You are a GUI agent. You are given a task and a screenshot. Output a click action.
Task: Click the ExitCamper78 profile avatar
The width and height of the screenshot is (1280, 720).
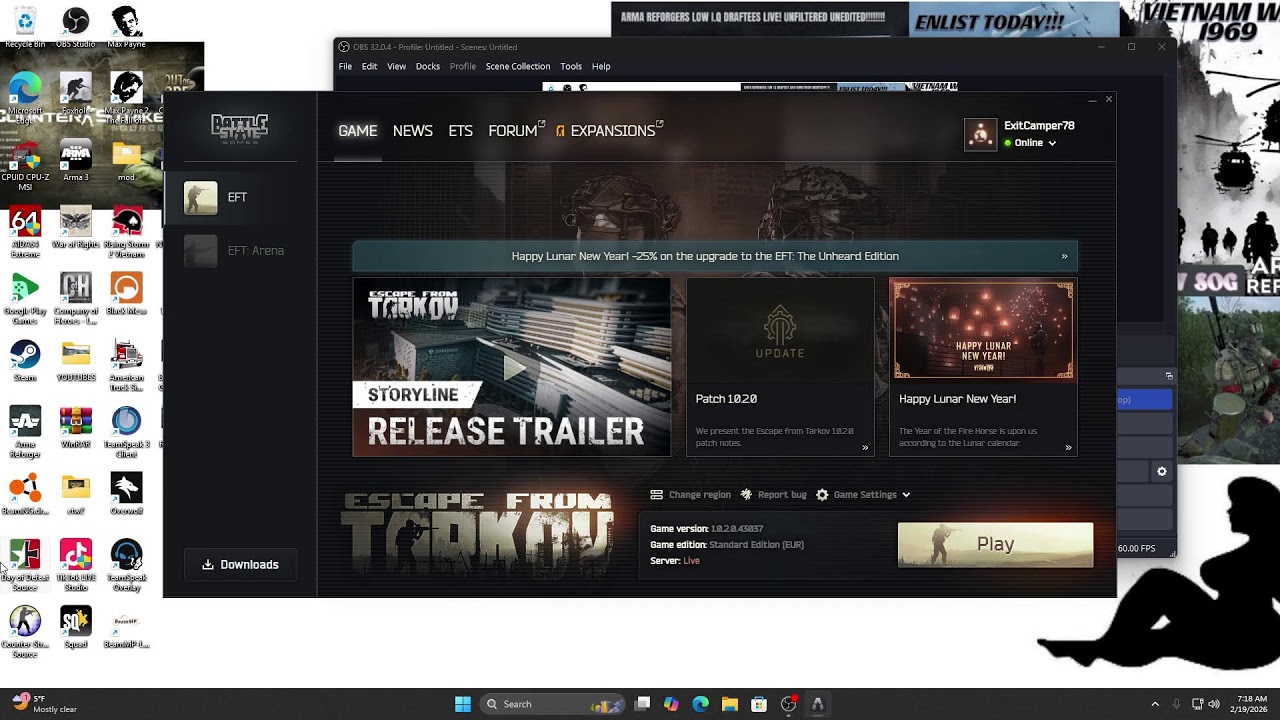pyautogui.click(x=980, y=134)
